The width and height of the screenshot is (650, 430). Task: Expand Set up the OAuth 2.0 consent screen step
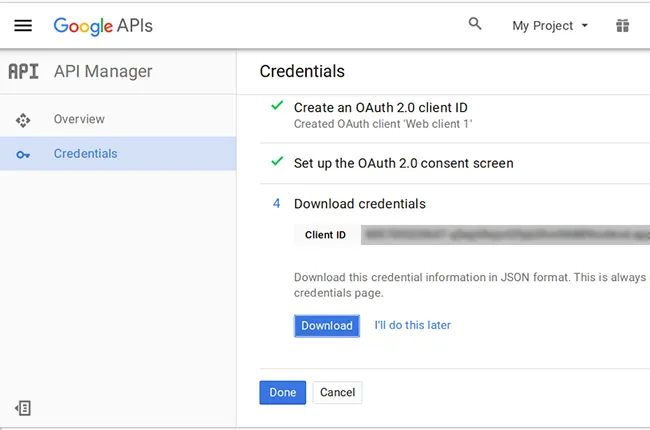pos(403,163)
